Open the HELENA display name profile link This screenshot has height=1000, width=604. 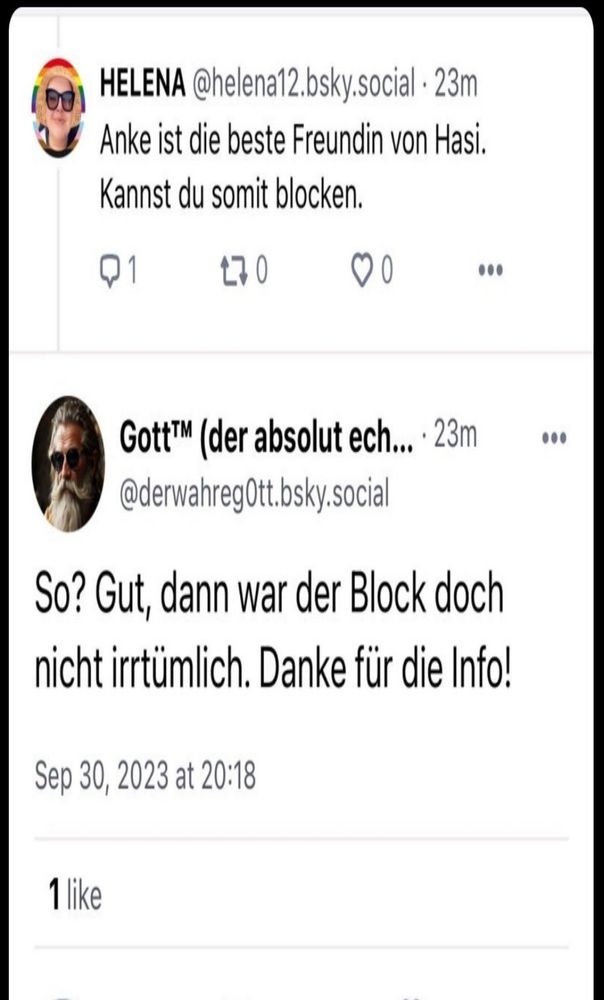(x=142, y=85)
